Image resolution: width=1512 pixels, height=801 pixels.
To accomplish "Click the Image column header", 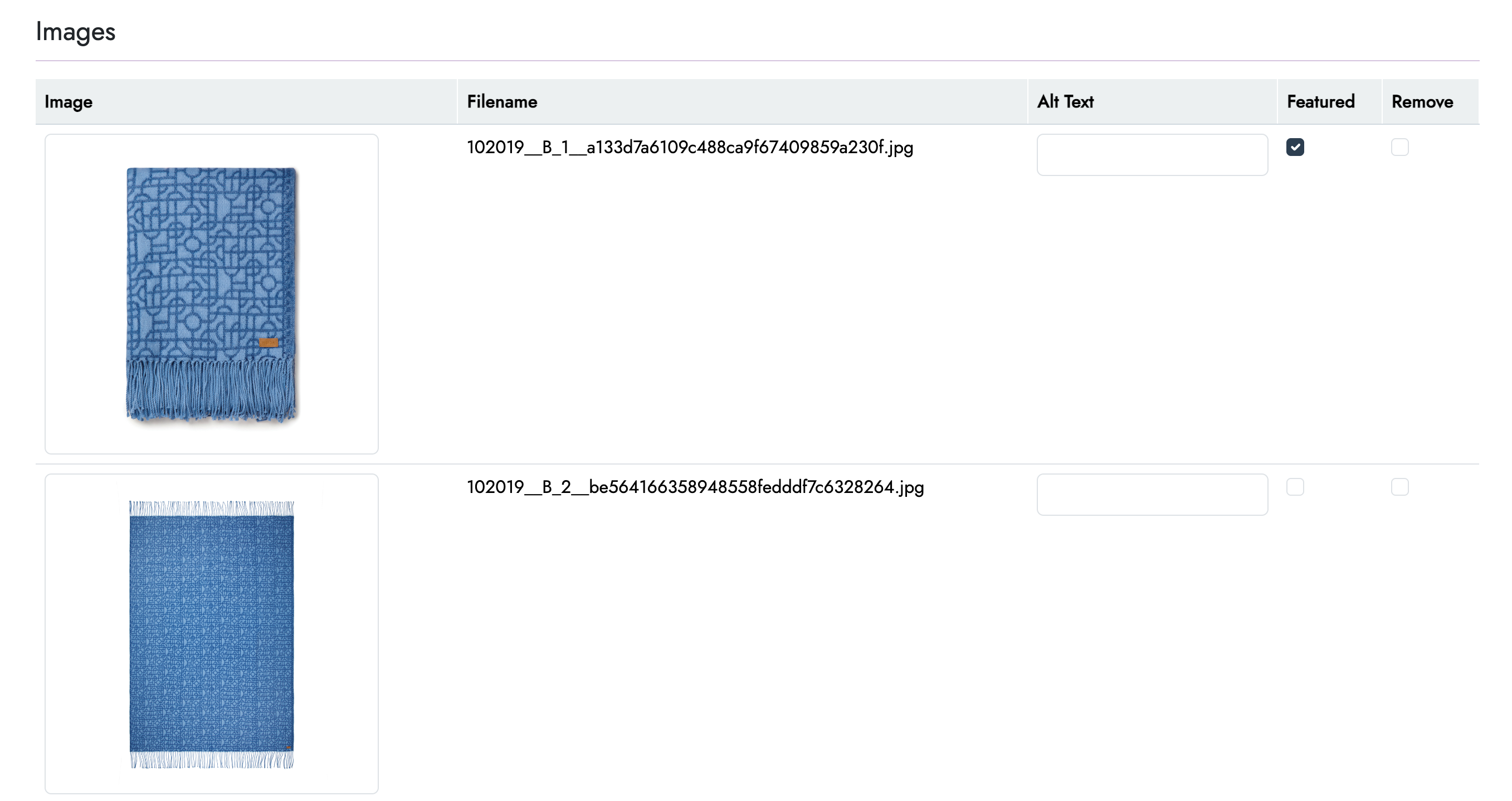I will coord(69,102).
